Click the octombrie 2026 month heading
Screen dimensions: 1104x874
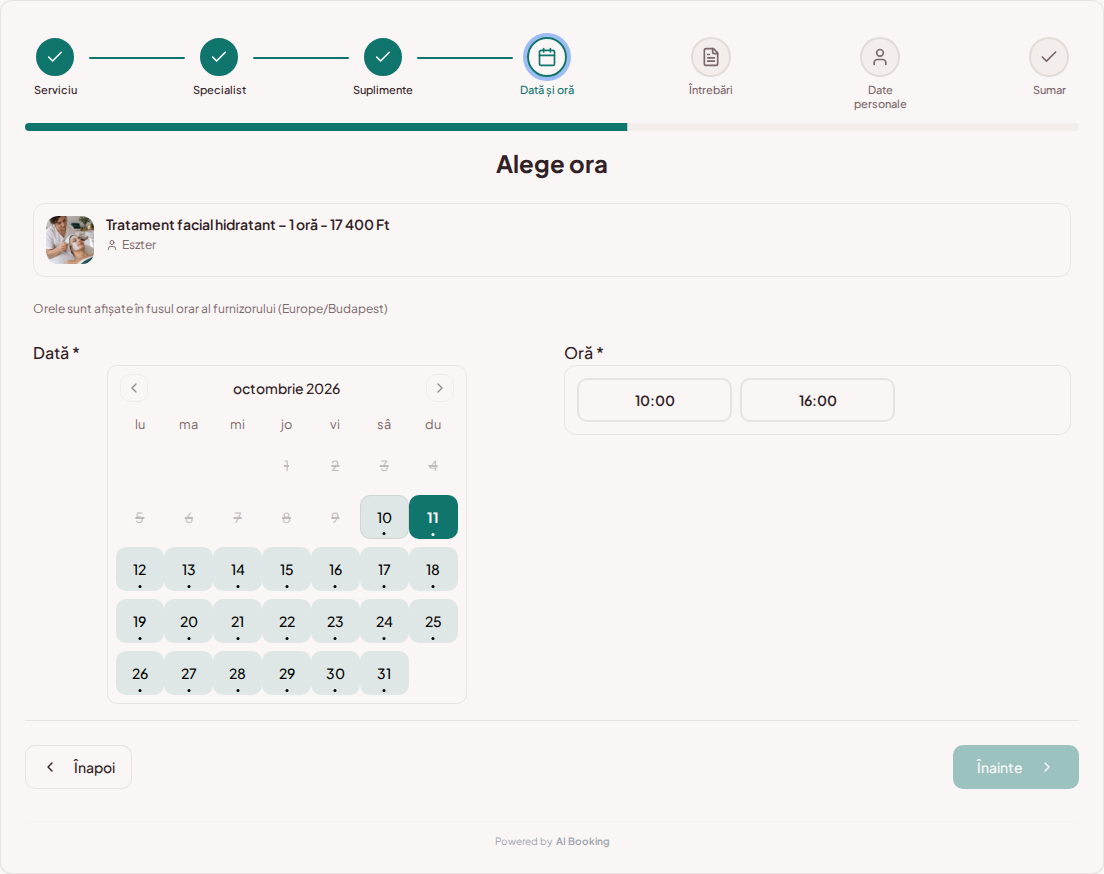click(x=287, y=389)
